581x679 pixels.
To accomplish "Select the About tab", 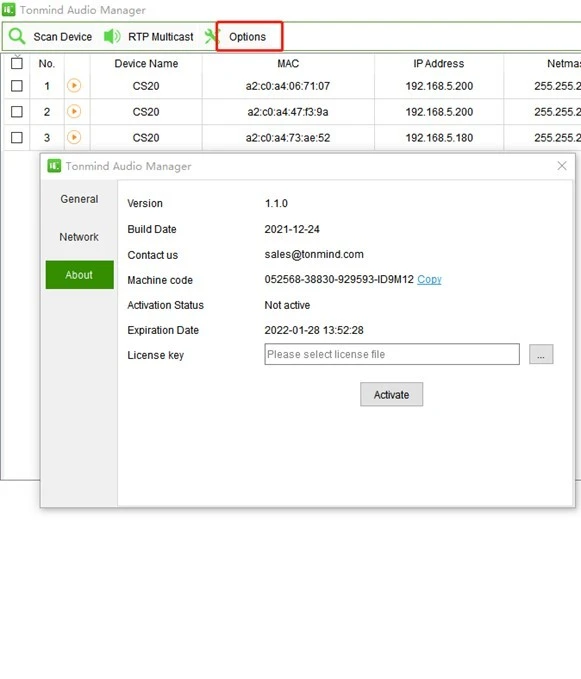I will point(80,275).
